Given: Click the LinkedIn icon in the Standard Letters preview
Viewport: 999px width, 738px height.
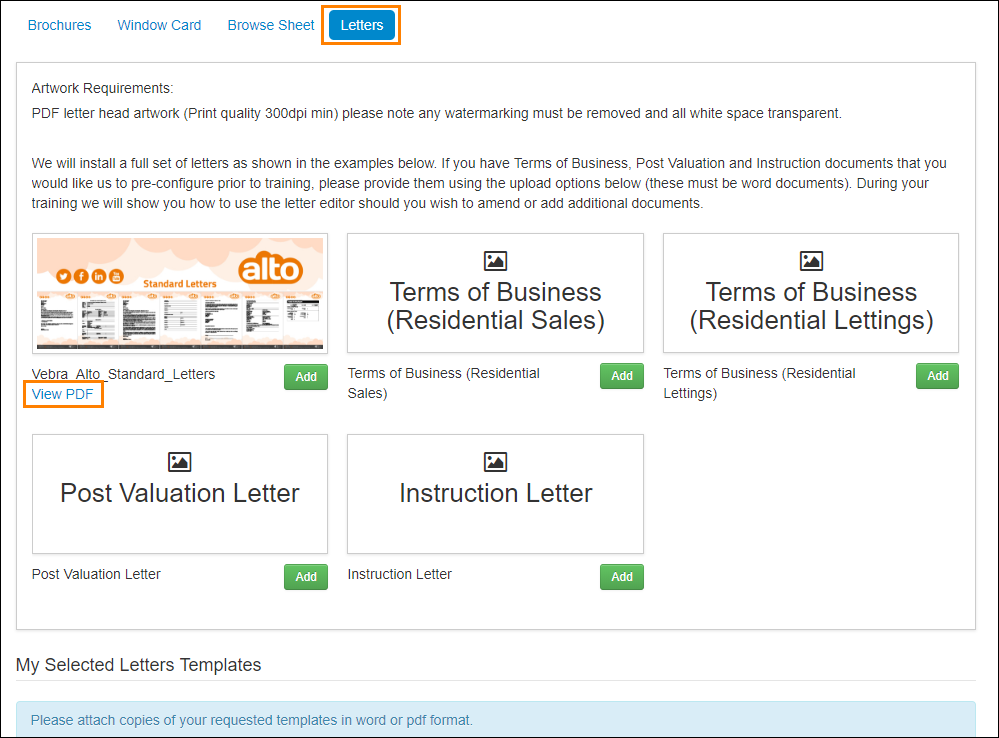Looking at the screenshot, I should (x=99, y=276).
